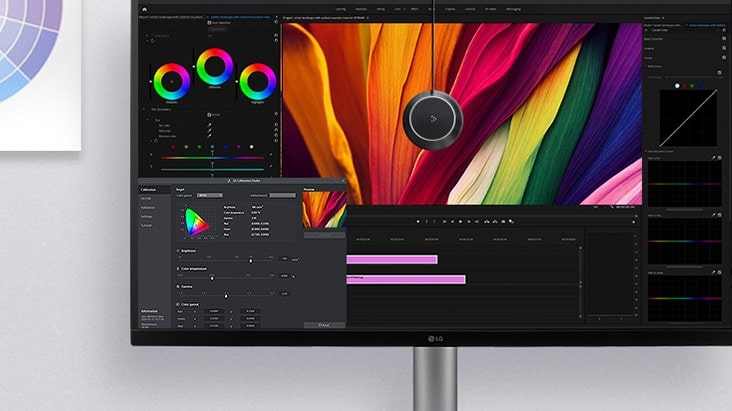Open the Effects workspace tab
Image resolution: width=732 pixels, height=411 pixels.
tap(415, 9)
